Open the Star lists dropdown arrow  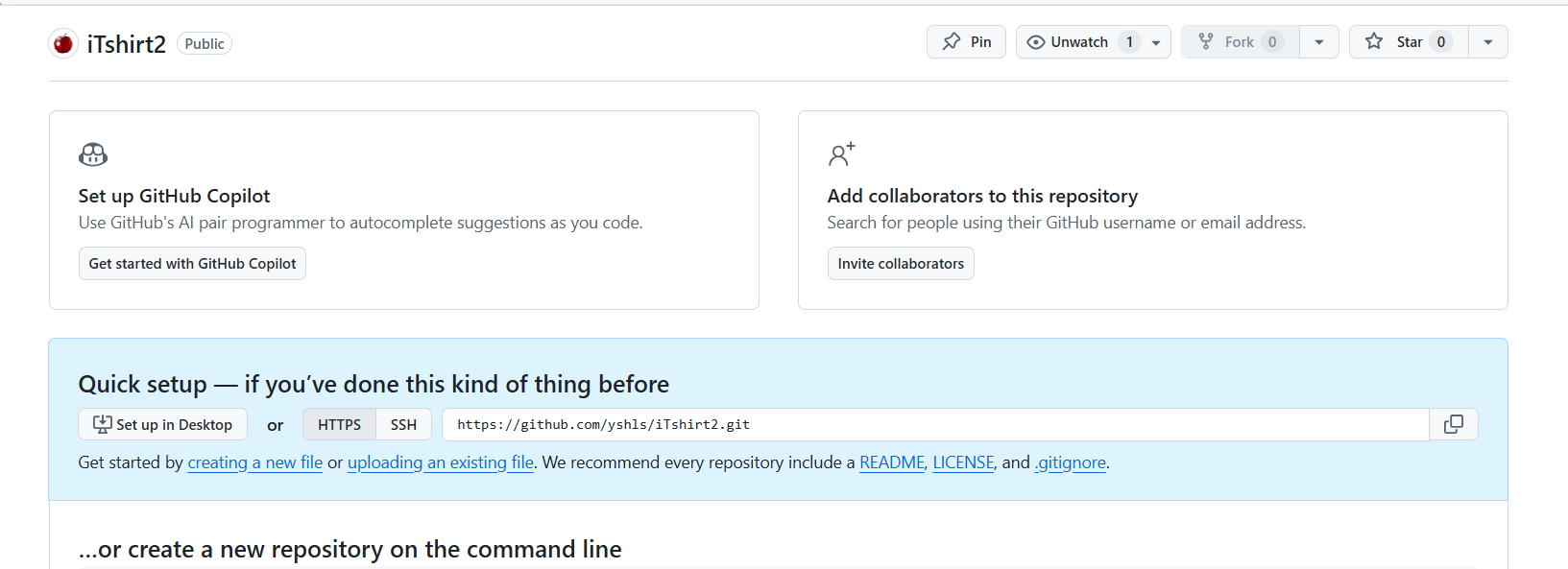[x=1488, y=42]
